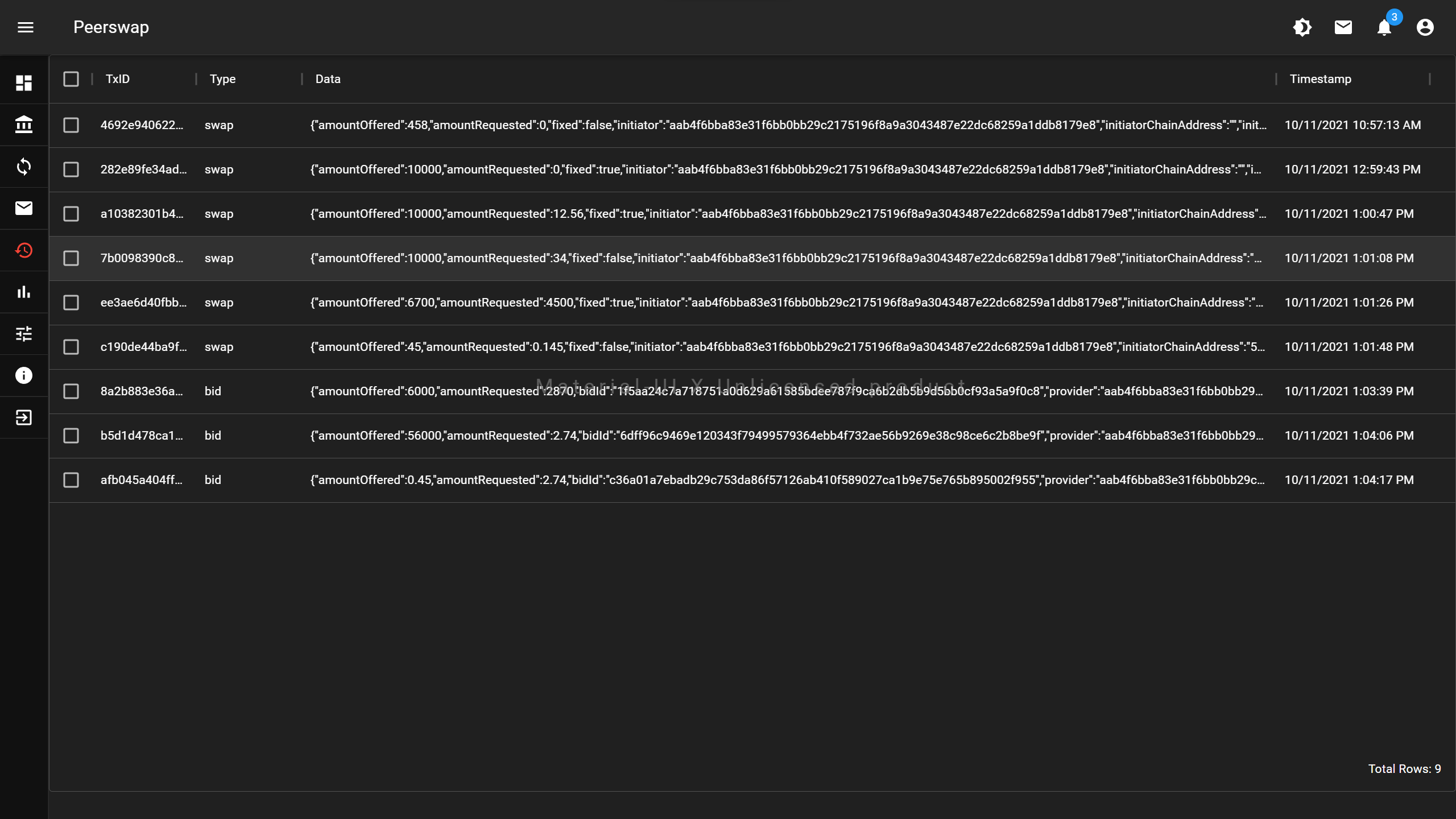Check the select-all header checkbox

pos(71,79)
